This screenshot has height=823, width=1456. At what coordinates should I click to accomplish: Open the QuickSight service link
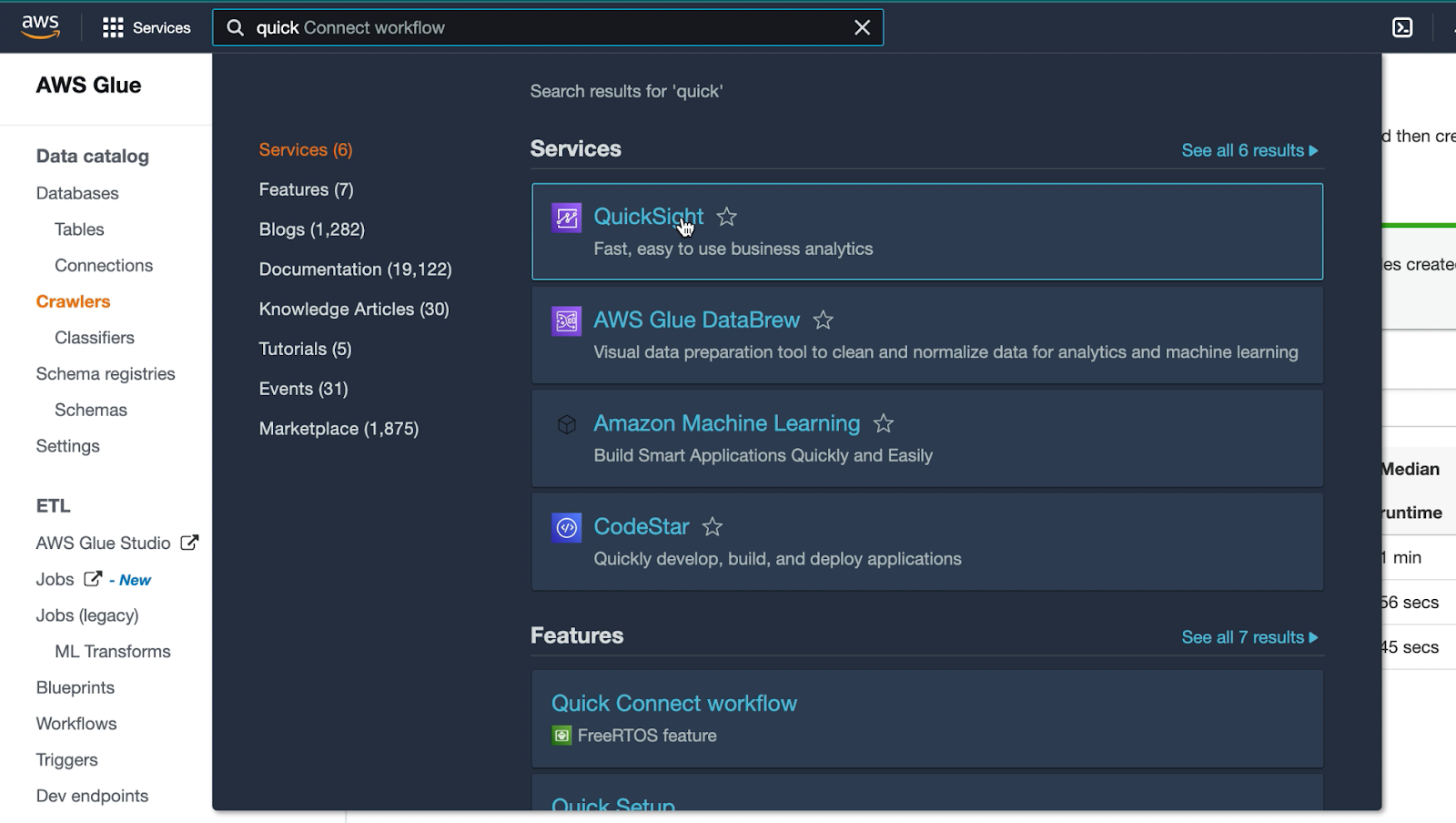click(x=648, y=217)
